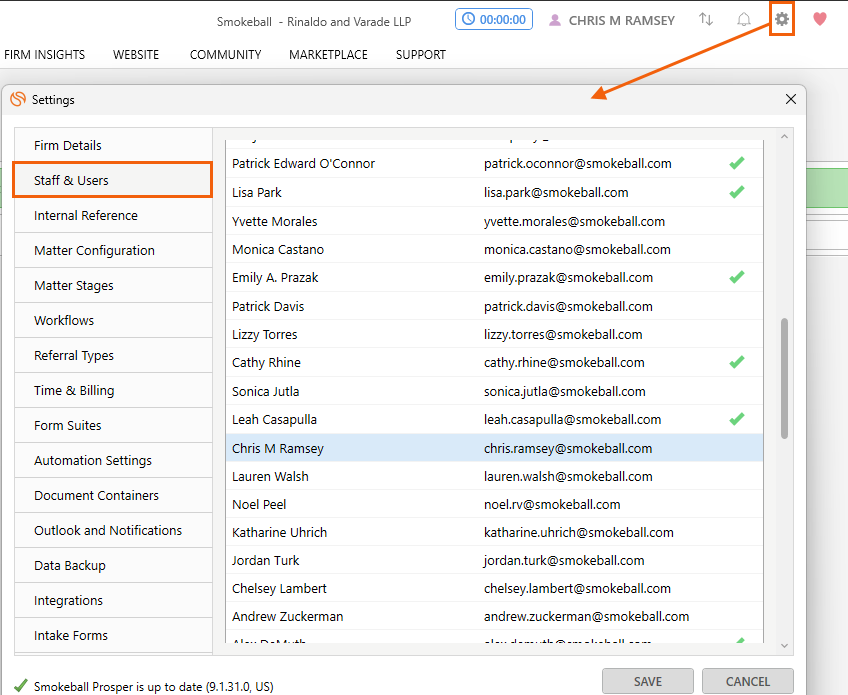Viewport: 848px width, 695px height.
Task: Click the green checkmark in Cathy Rhine row
Action: point(737,362)
